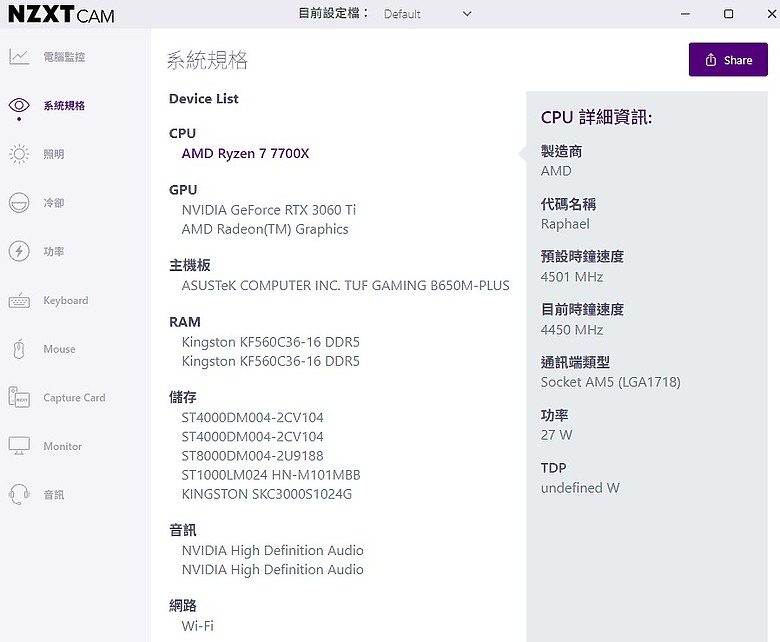780x642 pixels.
Task: Open the power lightning bolt icon
Action: 19,251
